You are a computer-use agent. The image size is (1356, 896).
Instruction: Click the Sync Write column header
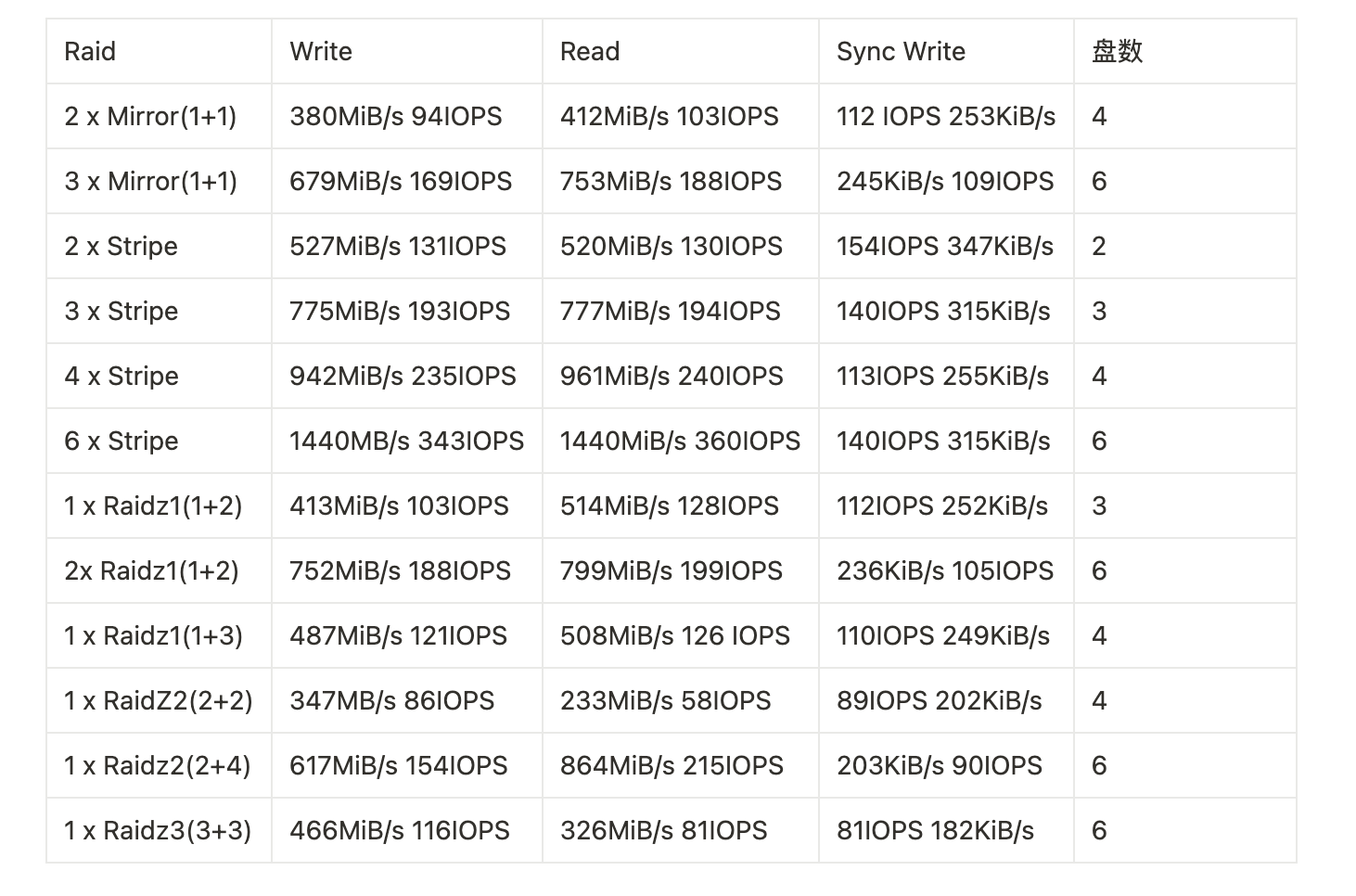pyautogui.click(x=901, y=52)
